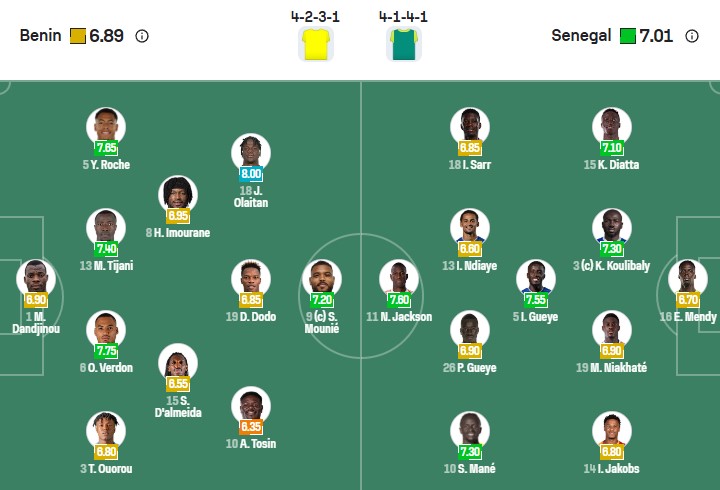Select S. Mané player avatar

pos(469,429)
